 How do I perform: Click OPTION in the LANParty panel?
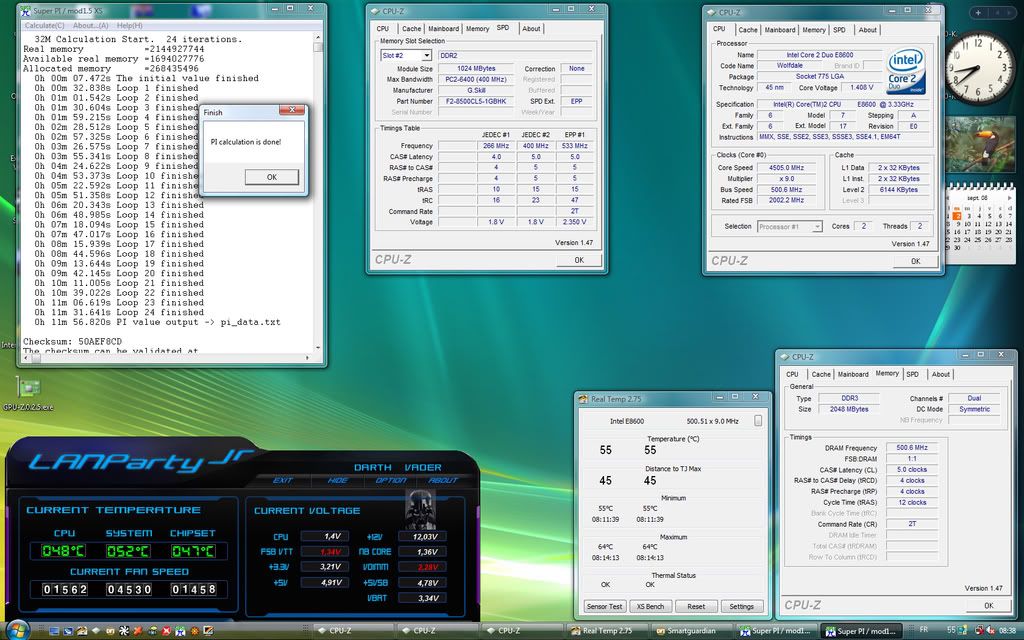coord(391,480)
